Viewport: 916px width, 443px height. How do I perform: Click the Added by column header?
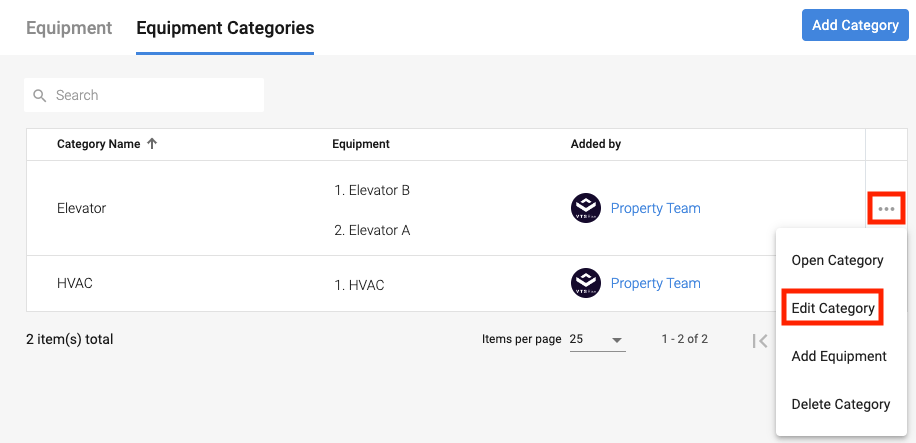click(x=596, y=144)
